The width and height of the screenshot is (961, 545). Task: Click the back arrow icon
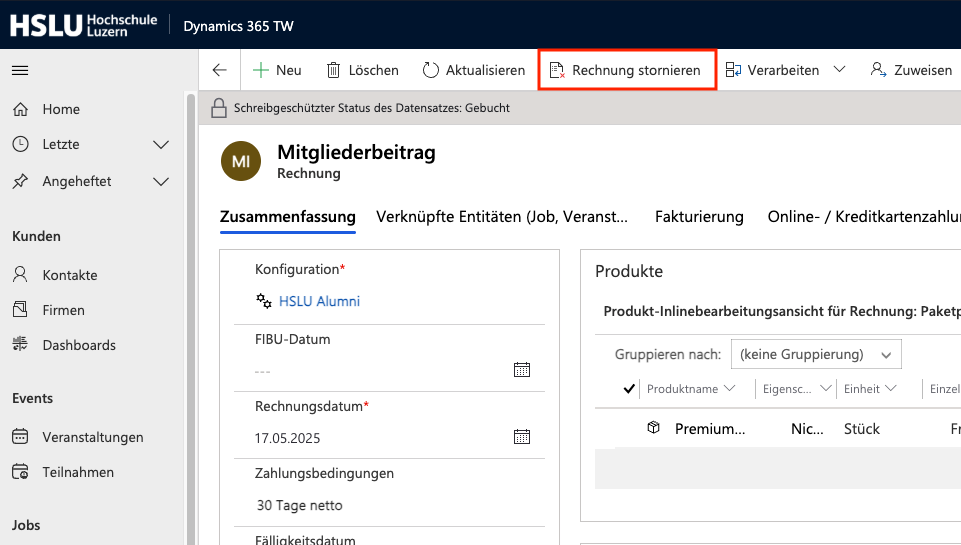click(x=220, y=70)
